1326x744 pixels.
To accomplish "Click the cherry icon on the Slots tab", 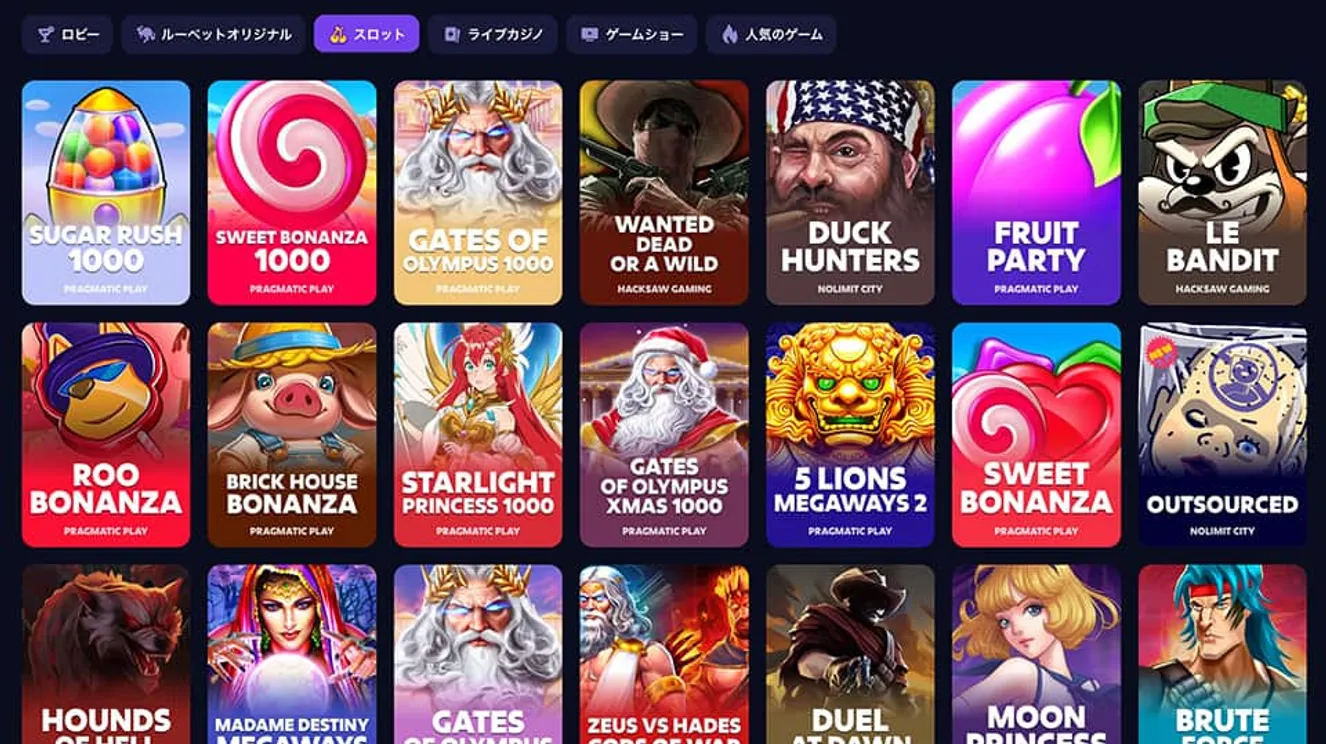I will tap(337, 34).
